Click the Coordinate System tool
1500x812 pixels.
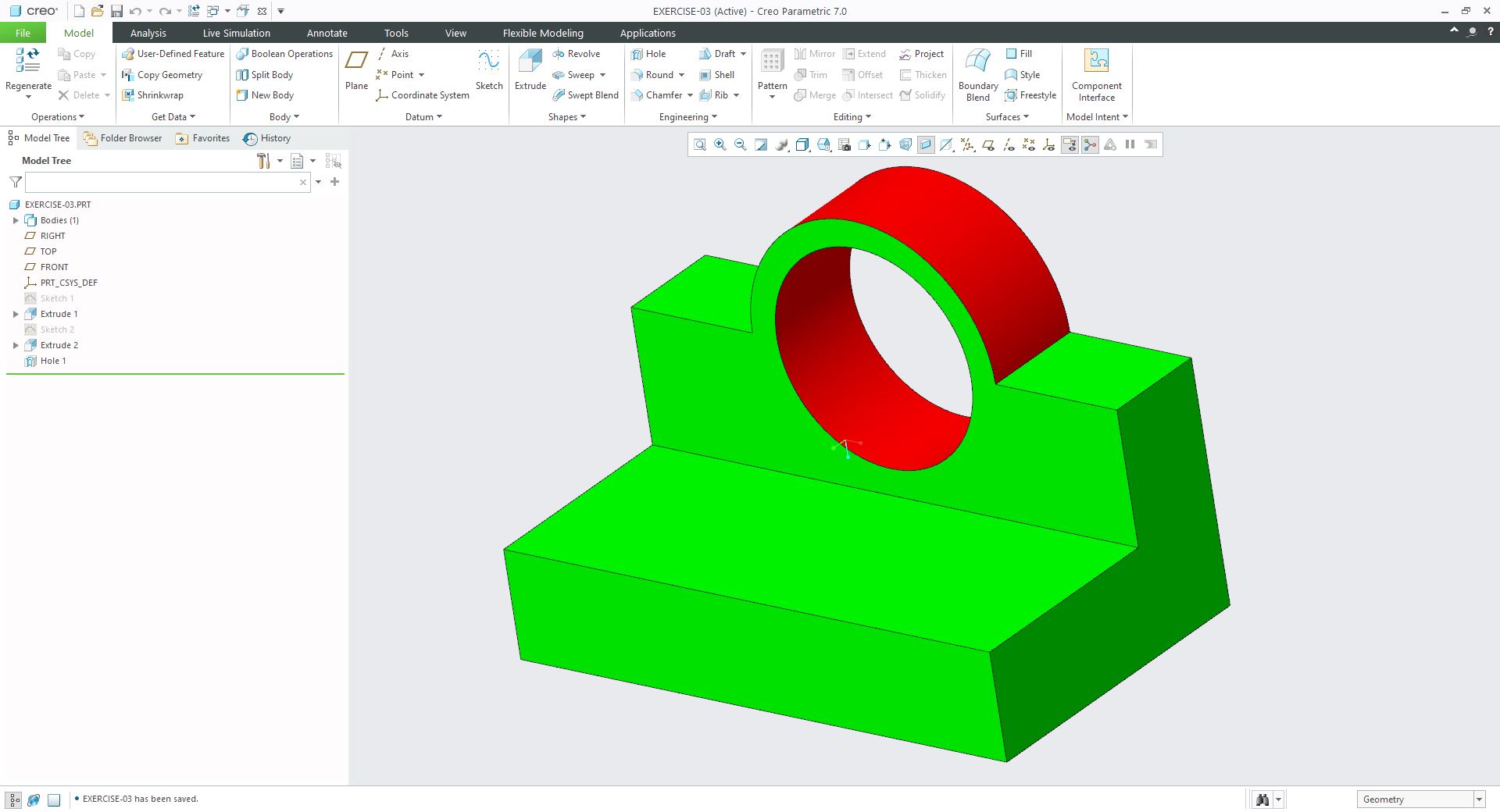click(x=423, y=95)
